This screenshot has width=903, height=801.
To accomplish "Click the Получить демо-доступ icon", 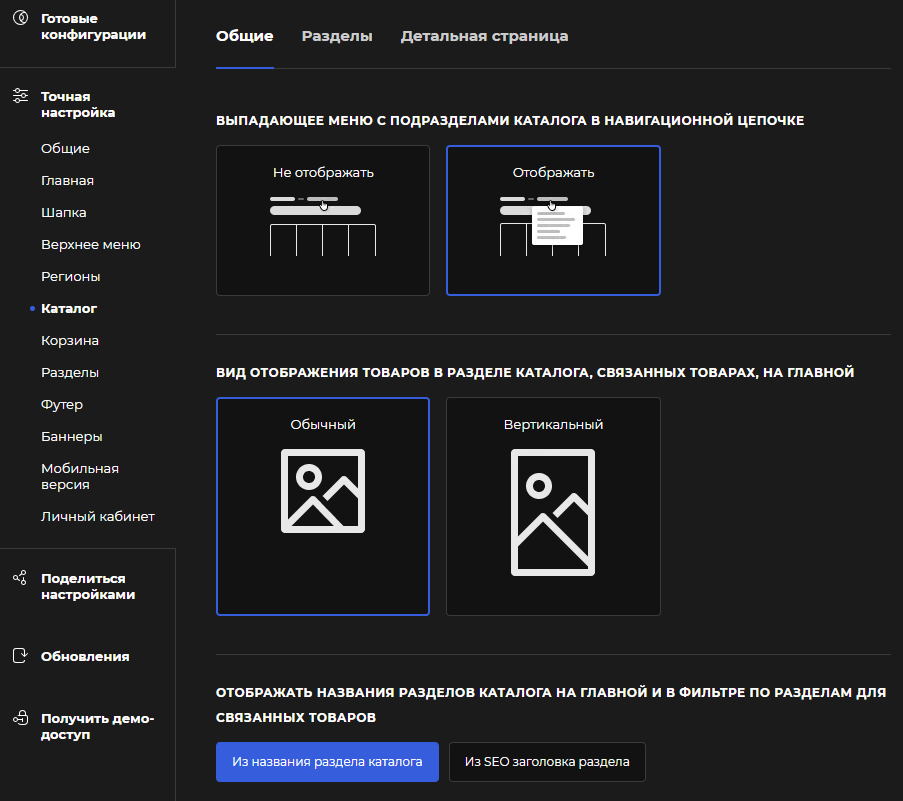I will coord(21,718).
